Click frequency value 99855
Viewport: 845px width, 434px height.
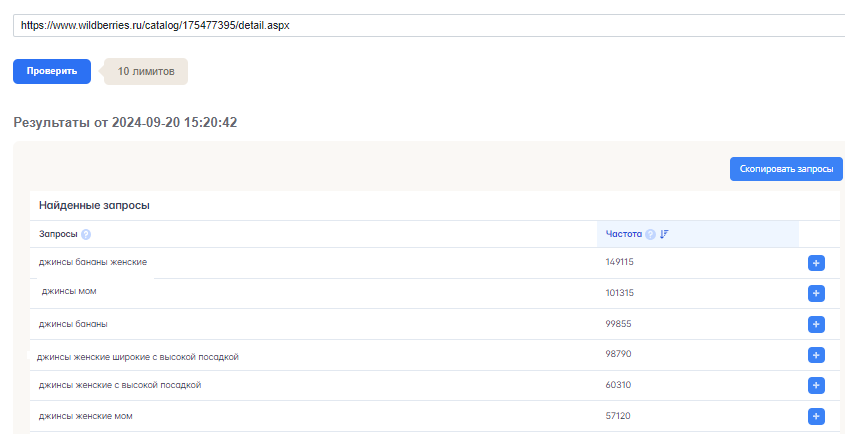(618, 323)
